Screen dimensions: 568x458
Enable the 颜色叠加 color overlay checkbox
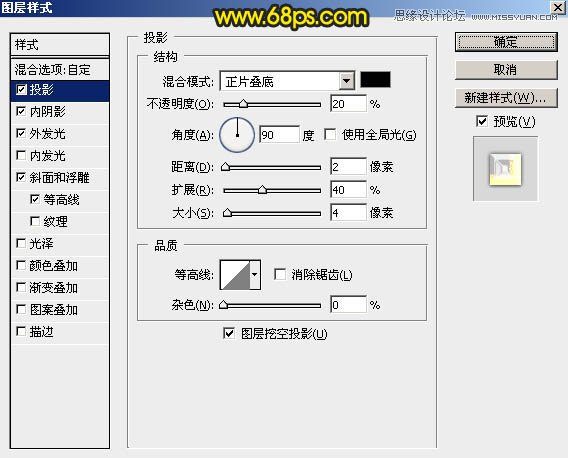(21, 265)
